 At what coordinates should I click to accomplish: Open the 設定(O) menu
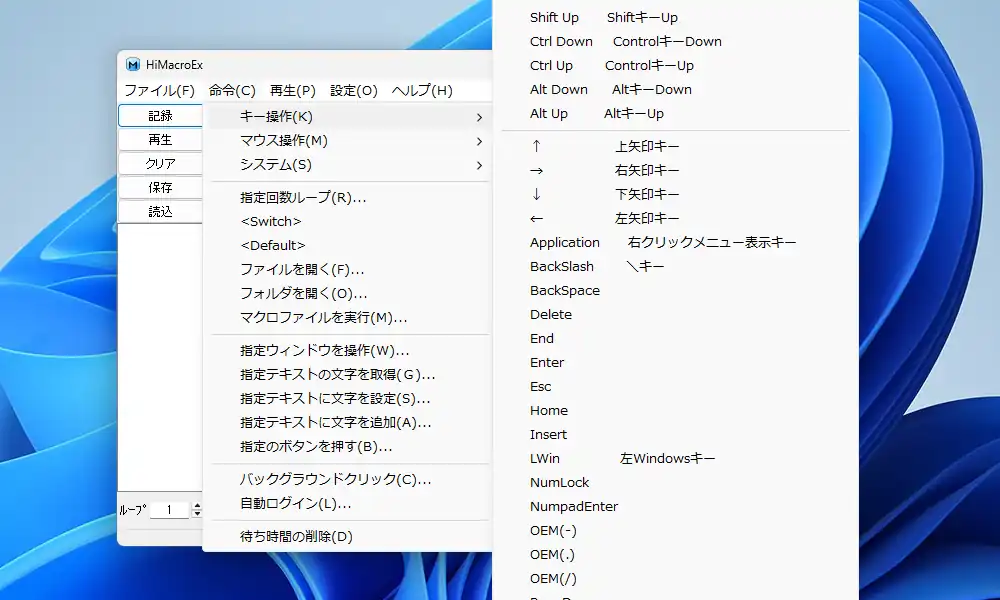click(x=353, y=90)
